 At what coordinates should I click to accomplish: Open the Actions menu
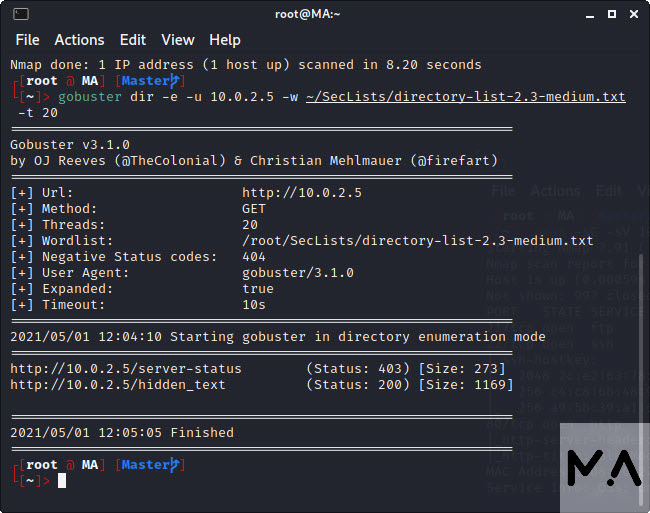79,40
